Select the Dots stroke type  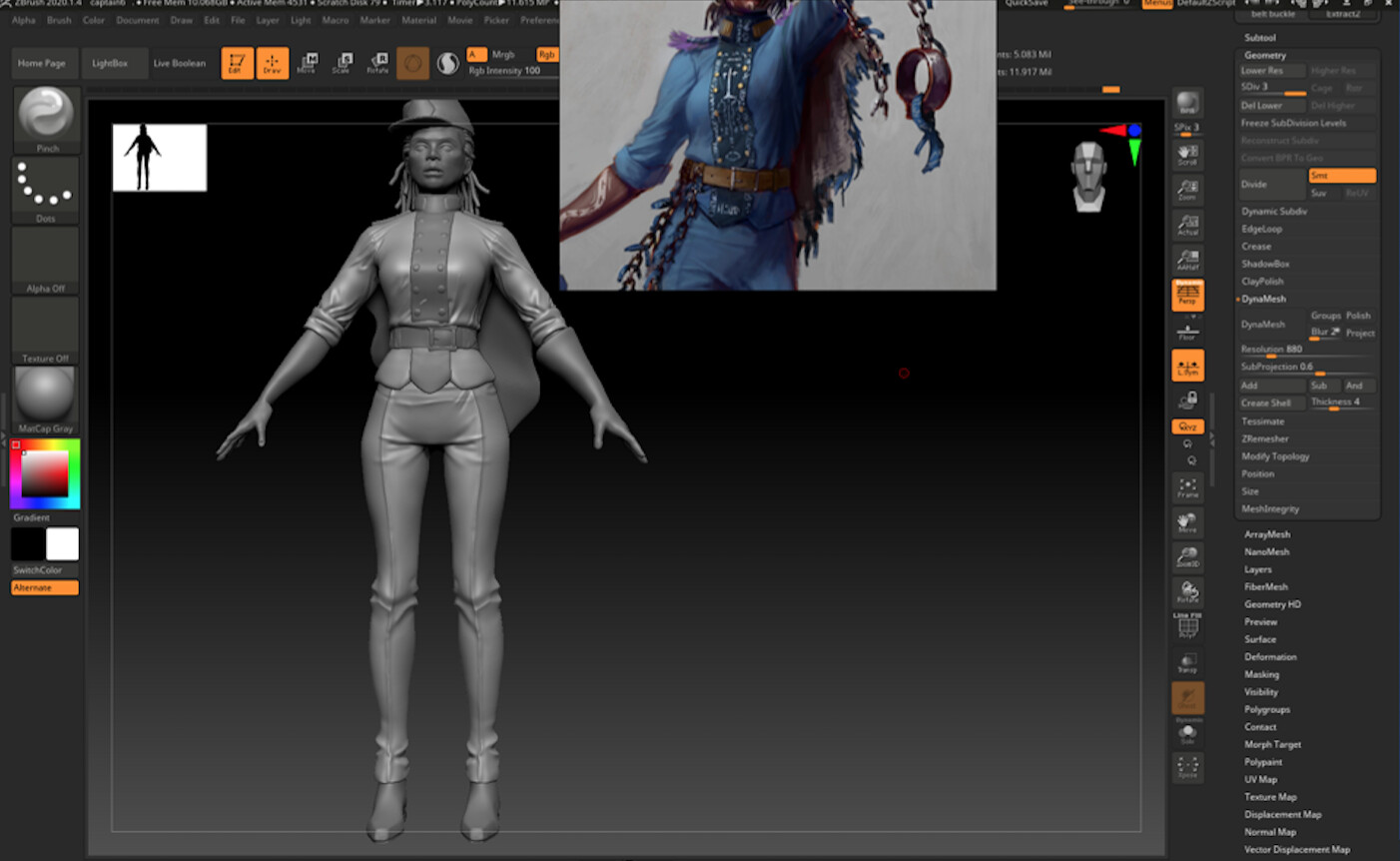[44, 188]
